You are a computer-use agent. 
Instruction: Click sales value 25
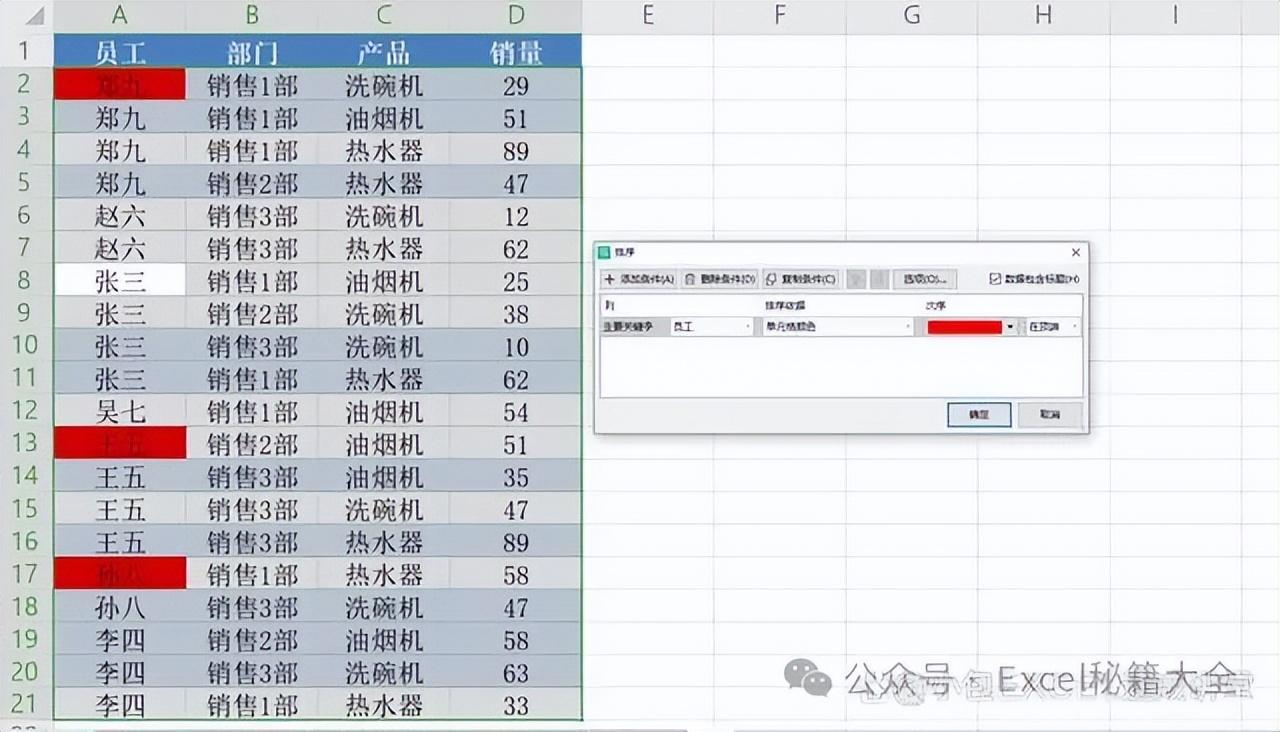(516, 280)
